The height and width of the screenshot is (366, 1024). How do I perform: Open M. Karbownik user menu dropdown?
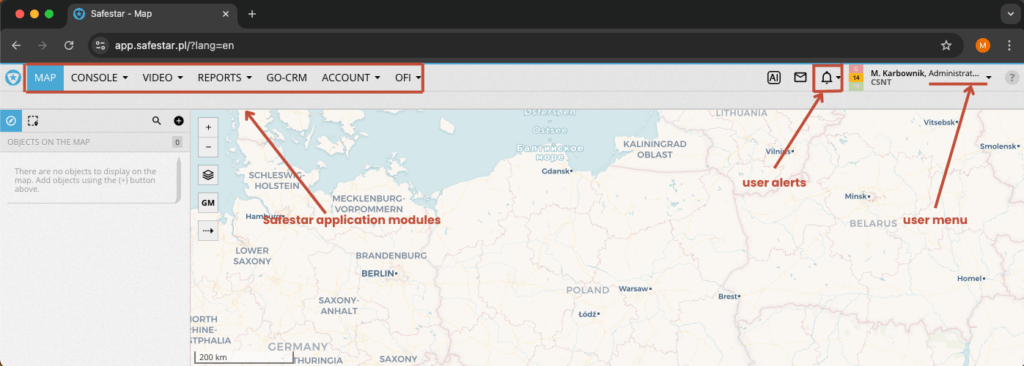[989, 78]
